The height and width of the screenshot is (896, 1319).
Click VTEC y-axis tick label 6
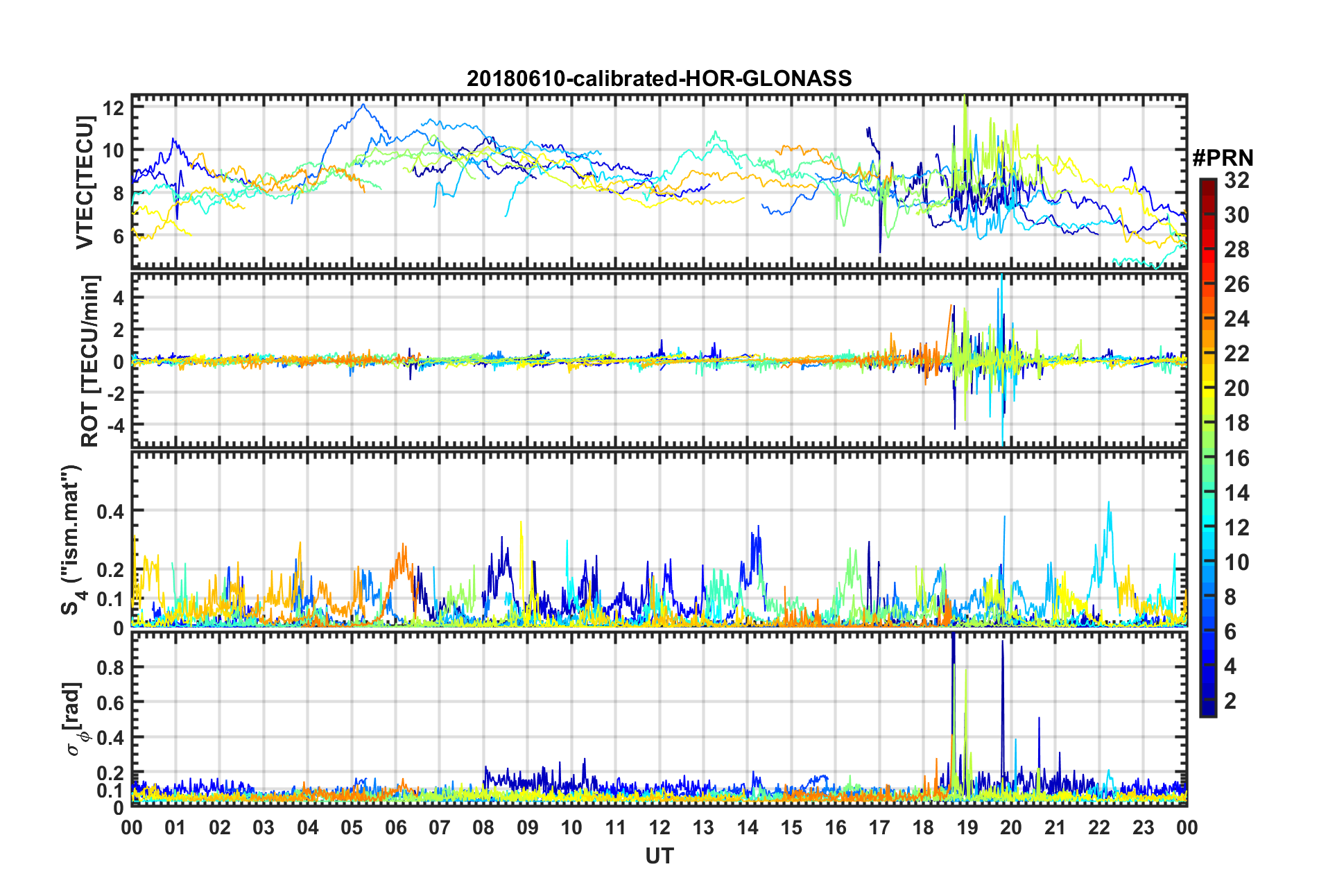(119, 236)
